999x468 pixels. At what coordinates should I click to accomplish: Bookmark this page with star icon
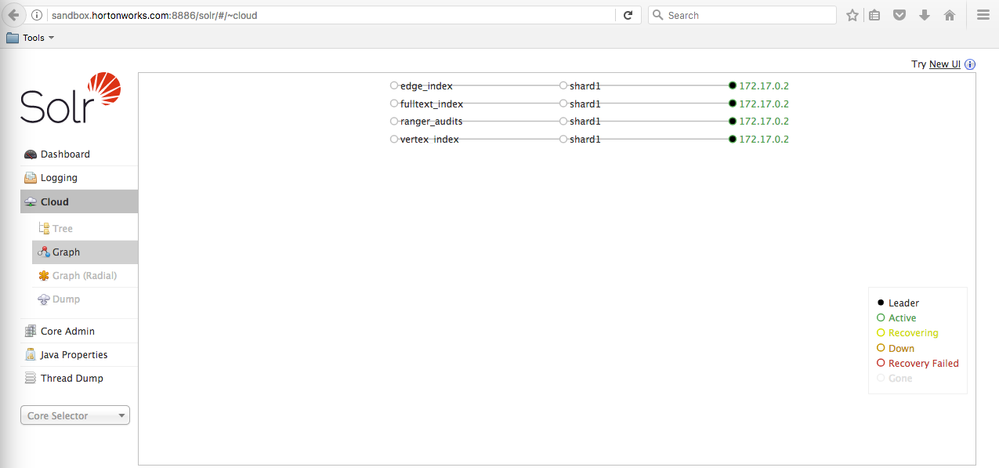point(852,15)
